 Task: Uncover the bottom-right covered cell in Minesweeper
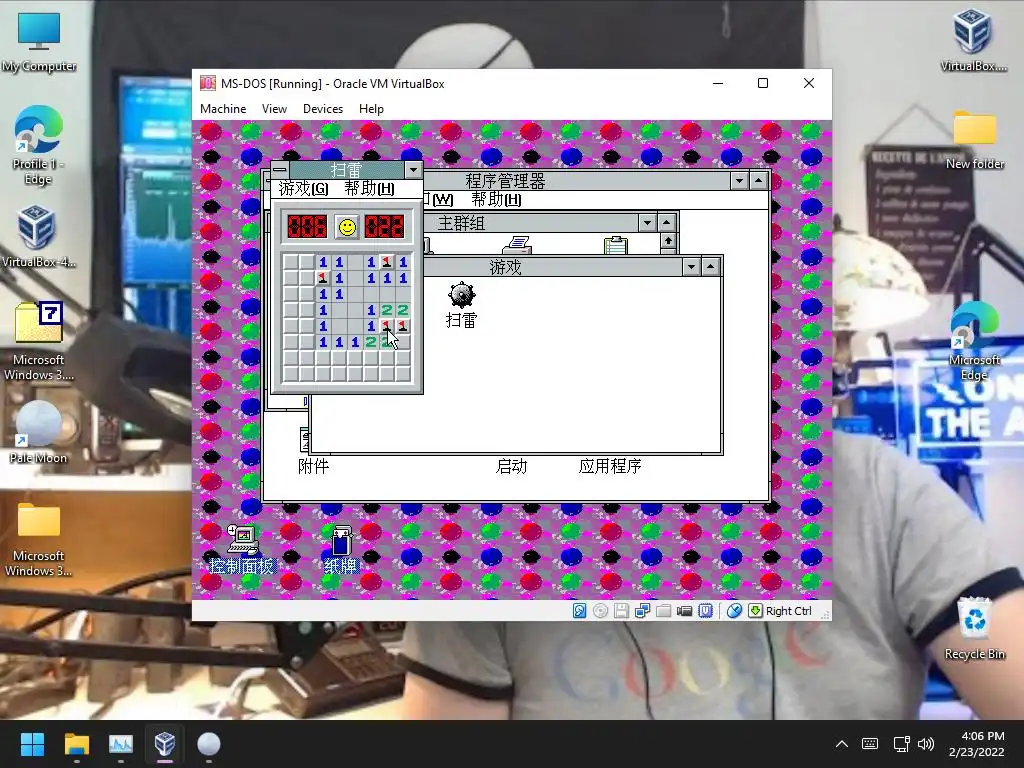[403, 374]
